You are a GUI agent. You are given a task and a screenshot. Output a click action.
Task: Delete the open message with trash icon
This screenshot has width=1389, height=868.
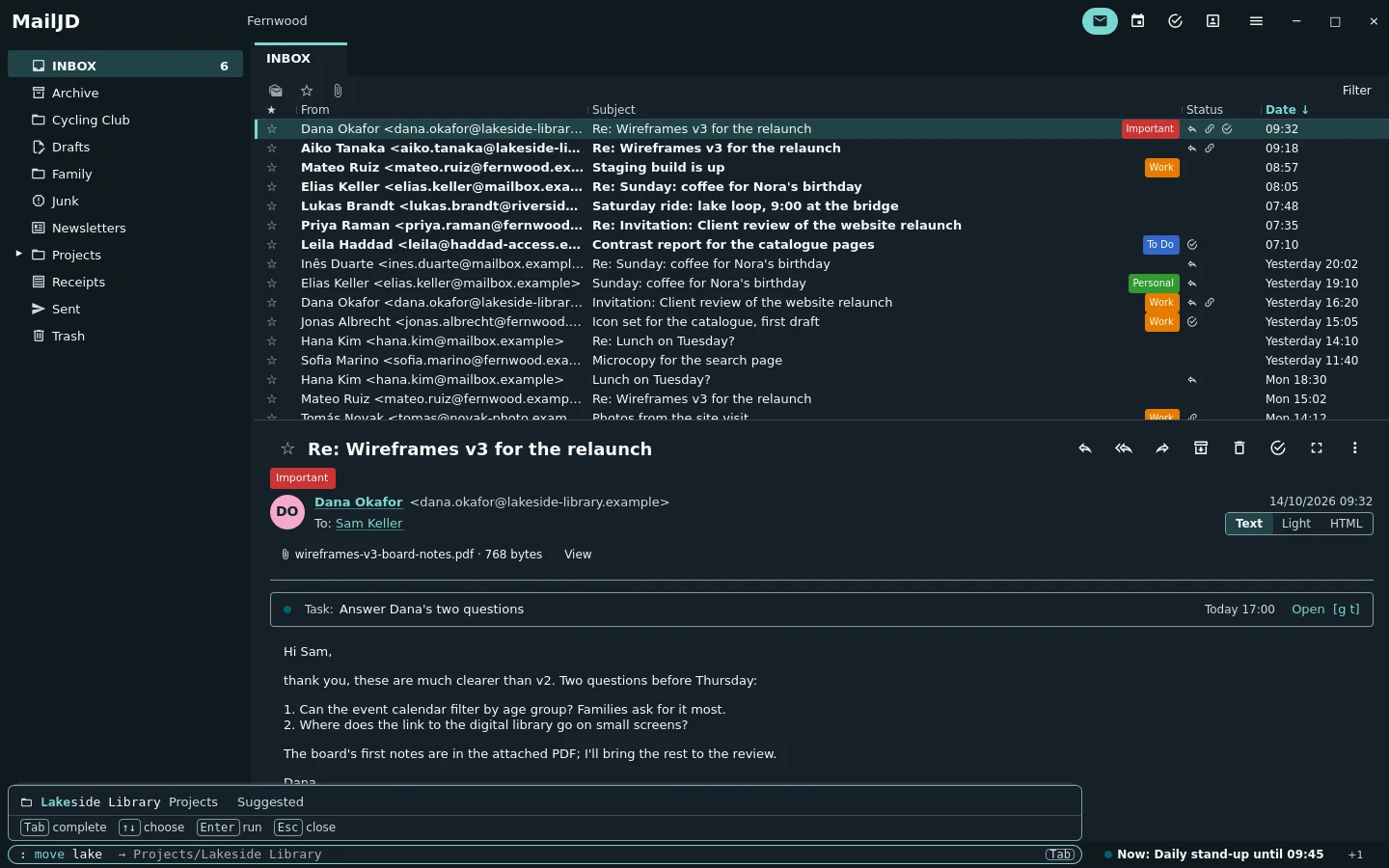[x=1239, y=448]
